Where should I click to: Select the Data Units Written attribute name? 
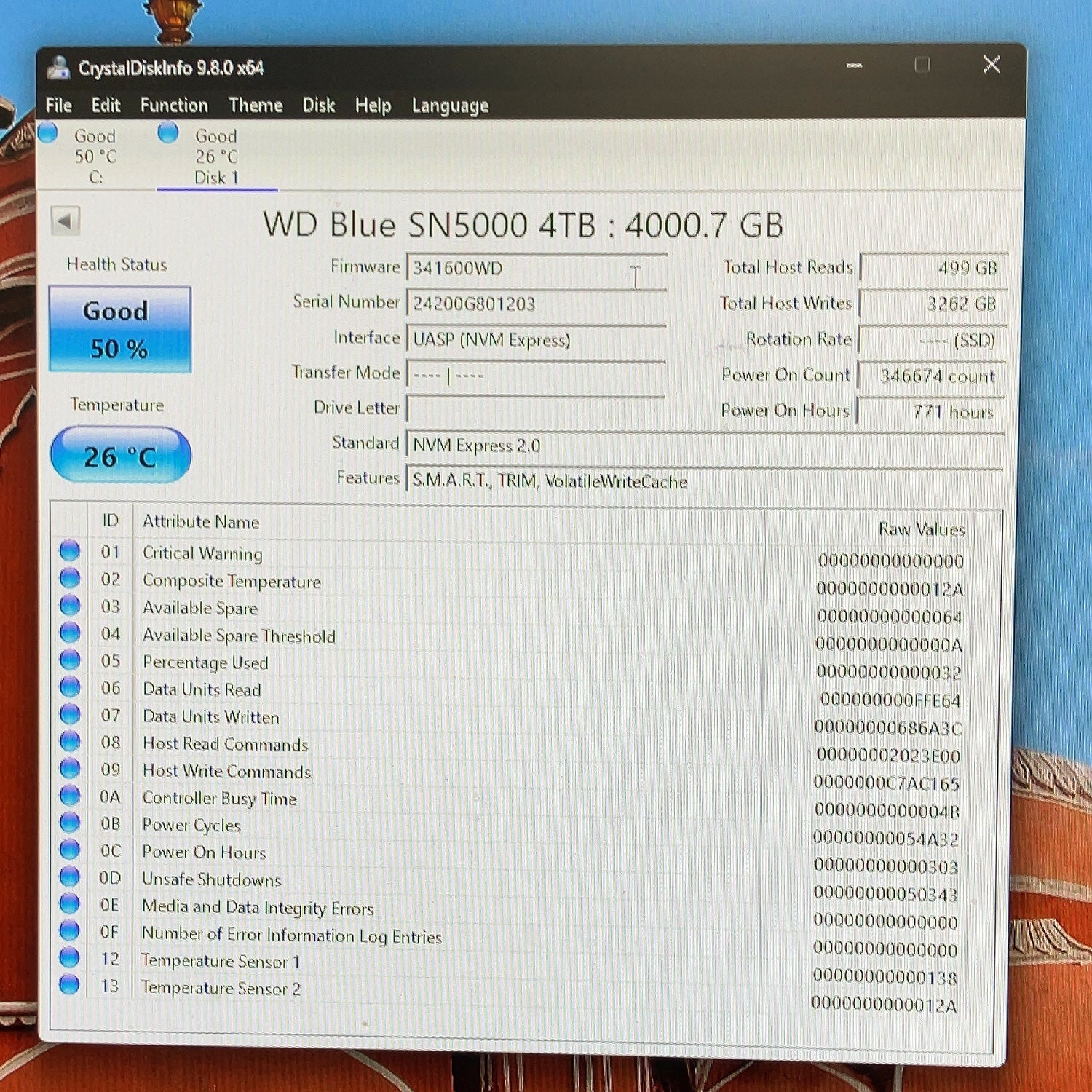point(211,716)
